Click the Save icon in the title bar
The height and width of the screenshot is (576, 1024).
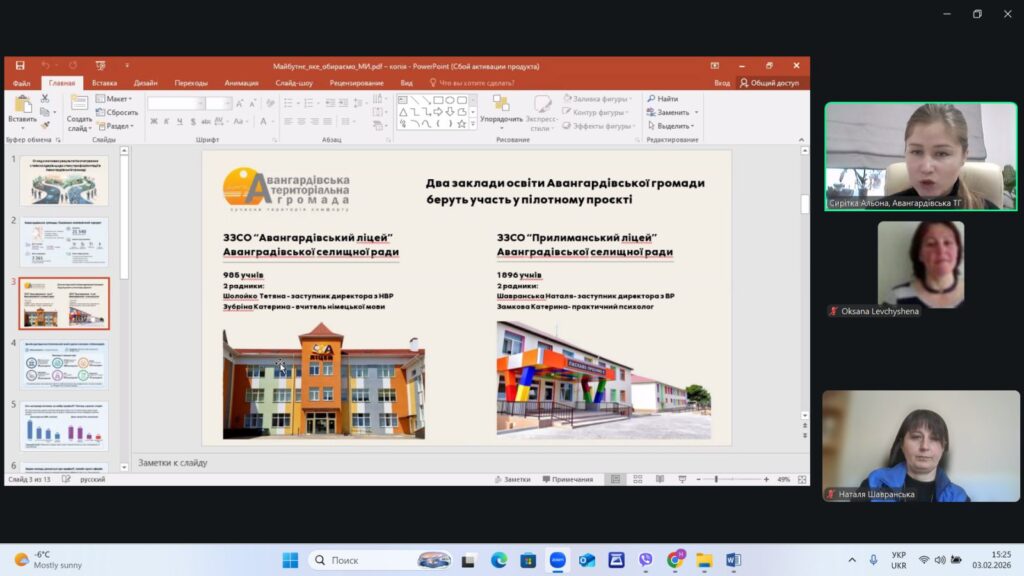coord(20,66)
